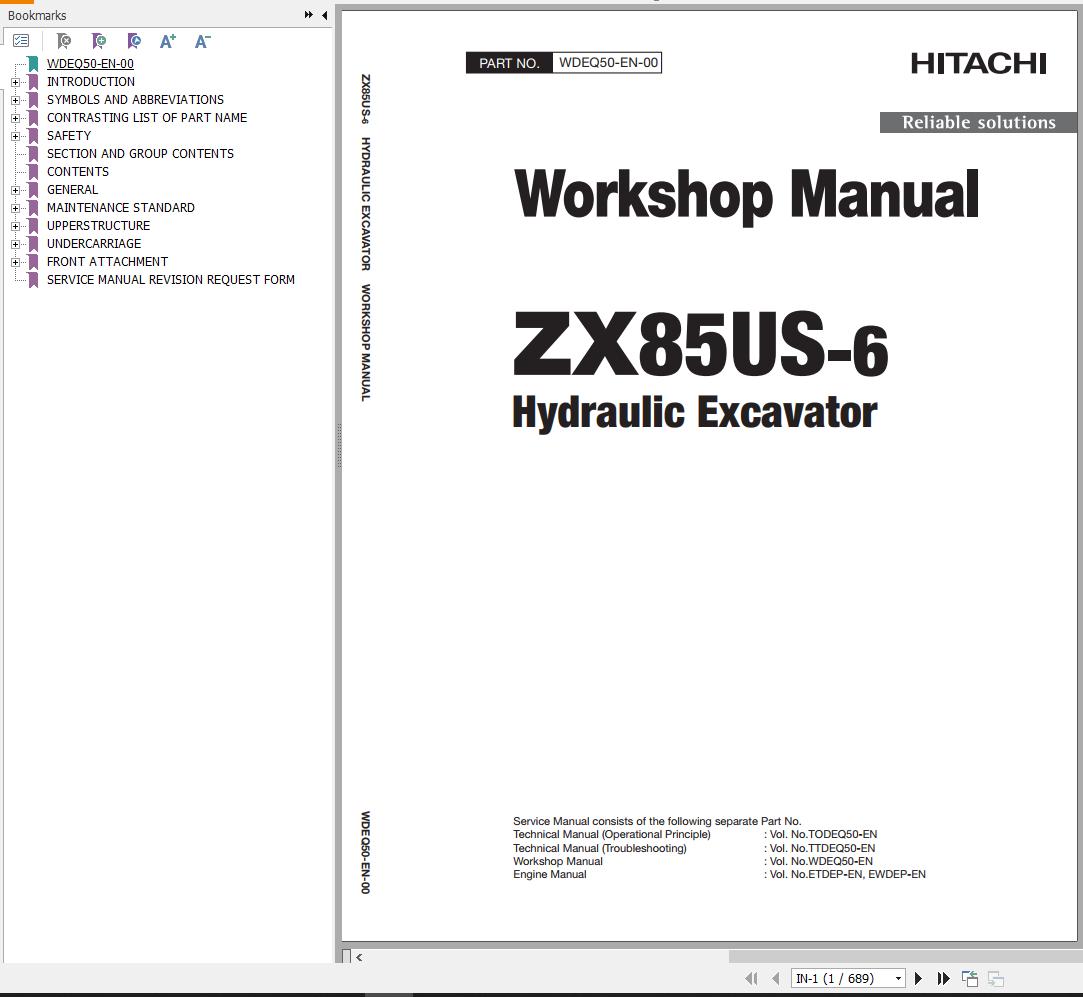Viewport: 1083px width, 997px height.
Task: Select the SAFETY bookmark label
Action: 69,135
